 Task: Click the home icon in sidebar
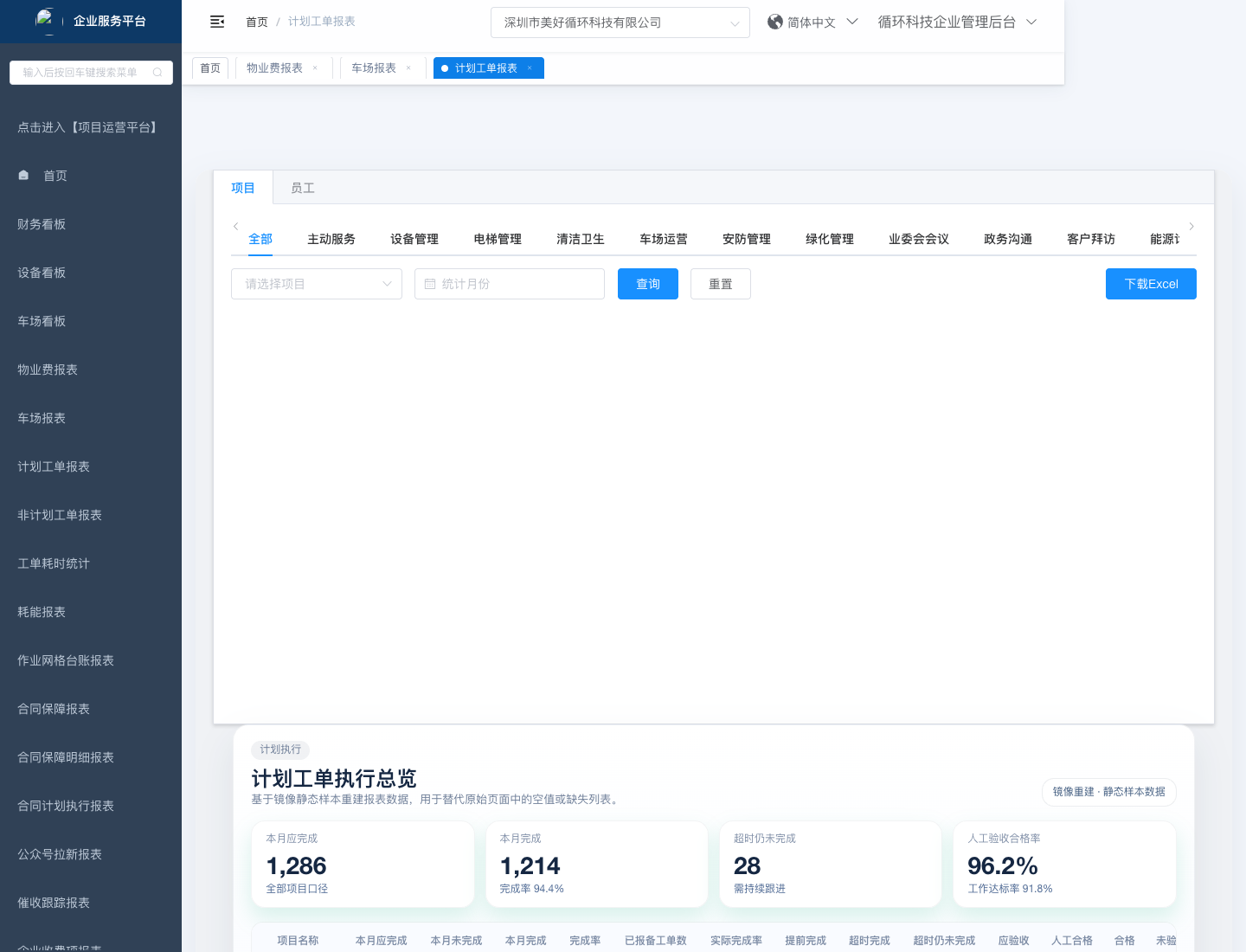pyautogui.click(x=23, y=176)
